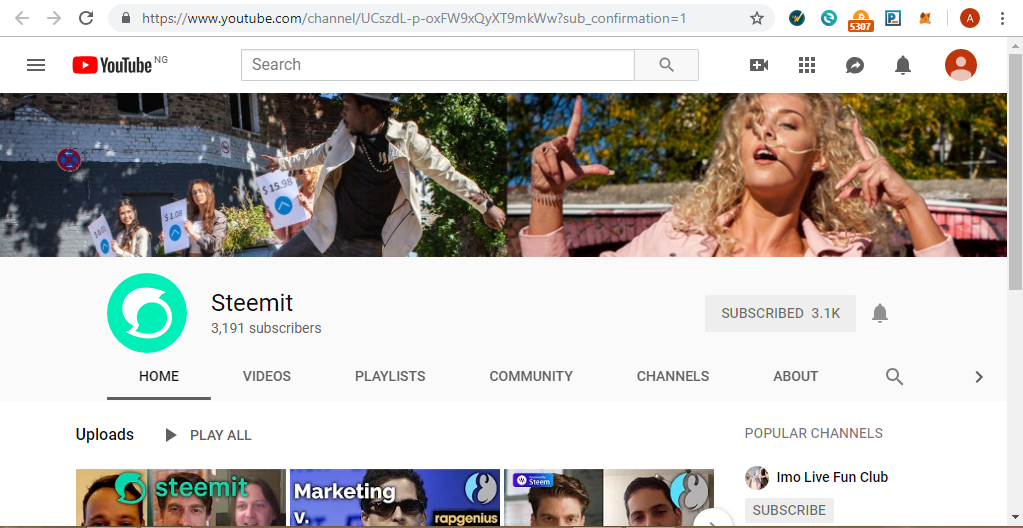Screen dimensions: 1023x528
Task: Click the search magnifier button
Action: click(666, 65)
